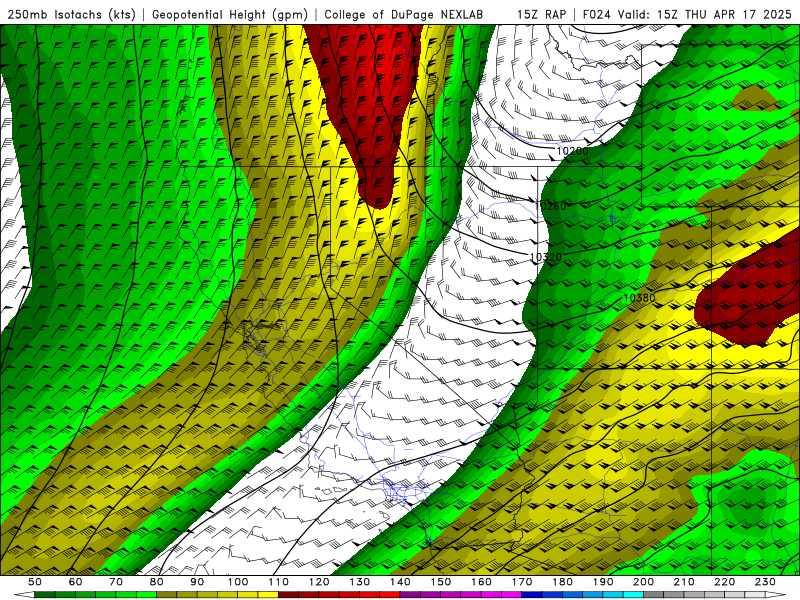Select the dark maroon 110–115 kt legend swatch
This screenshot has height=600, width=800.
(x=288, y=595)
